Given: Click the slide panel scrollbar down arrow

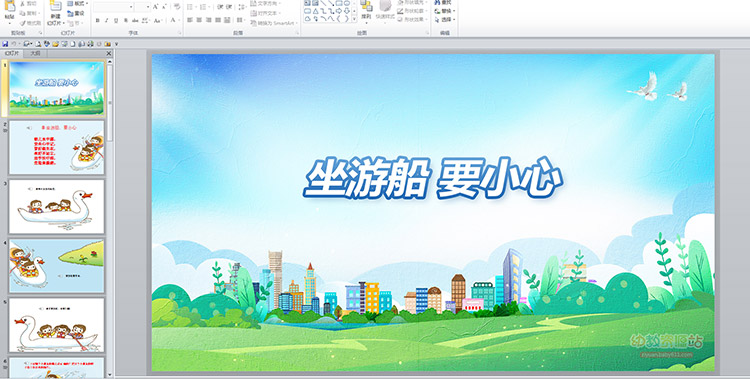Looking at the screenshot, I should [x=110, y=375].
